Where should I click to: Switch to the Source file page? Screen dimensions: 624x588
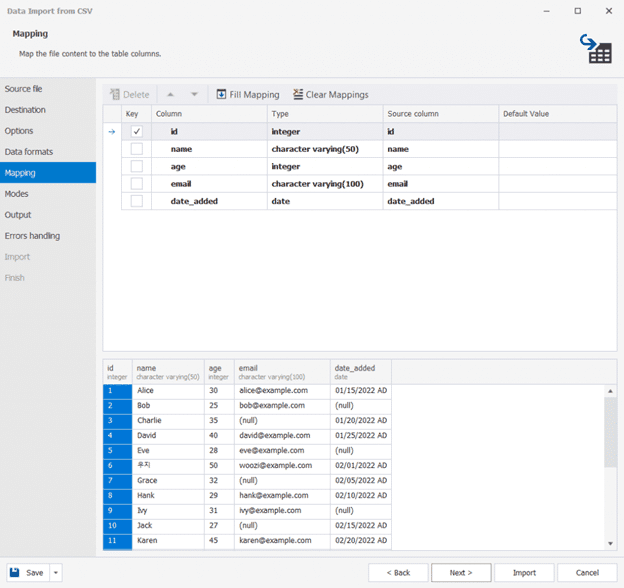point(24,89)
